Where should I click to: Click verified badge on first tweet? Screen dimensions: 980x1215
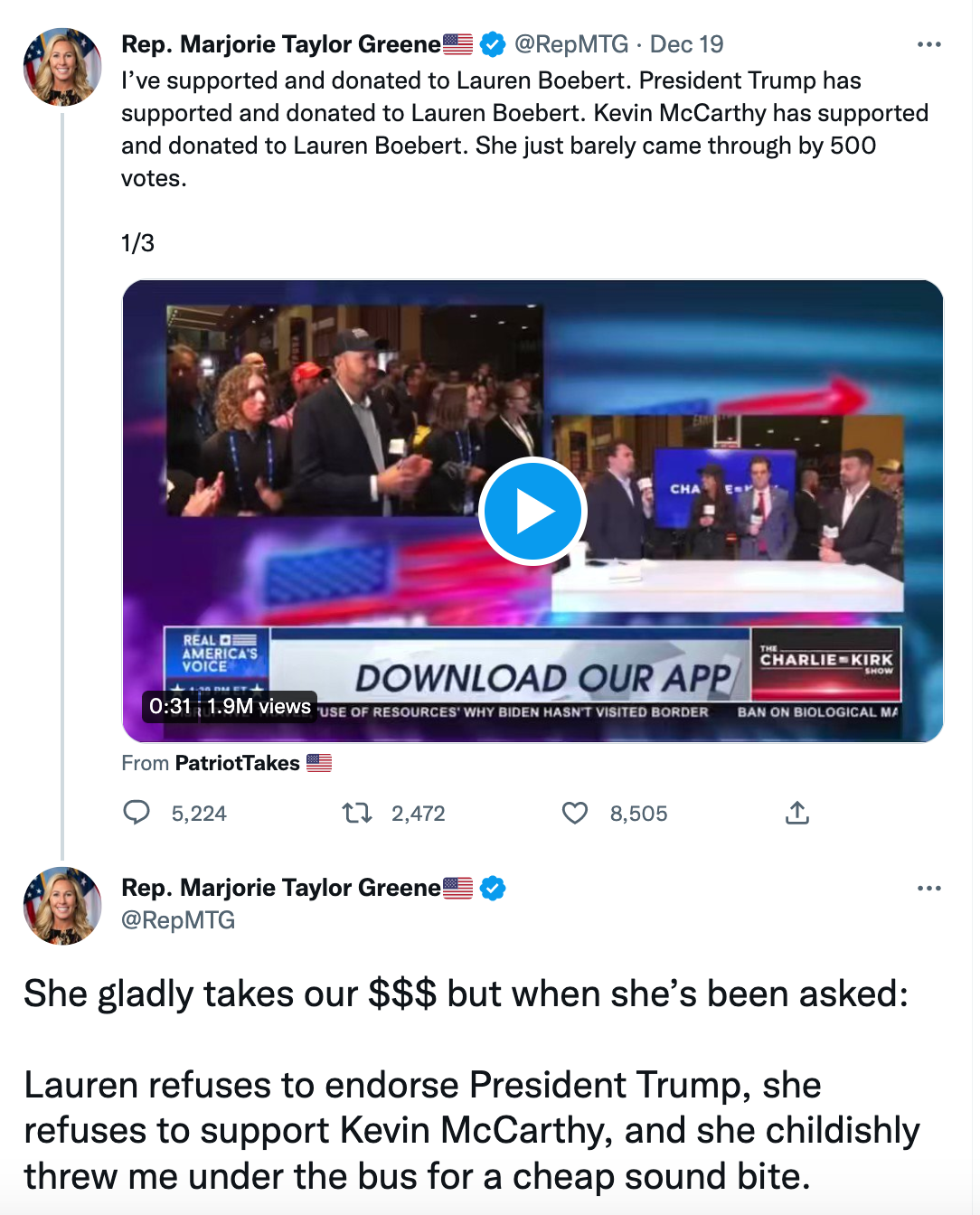[493, 43]
